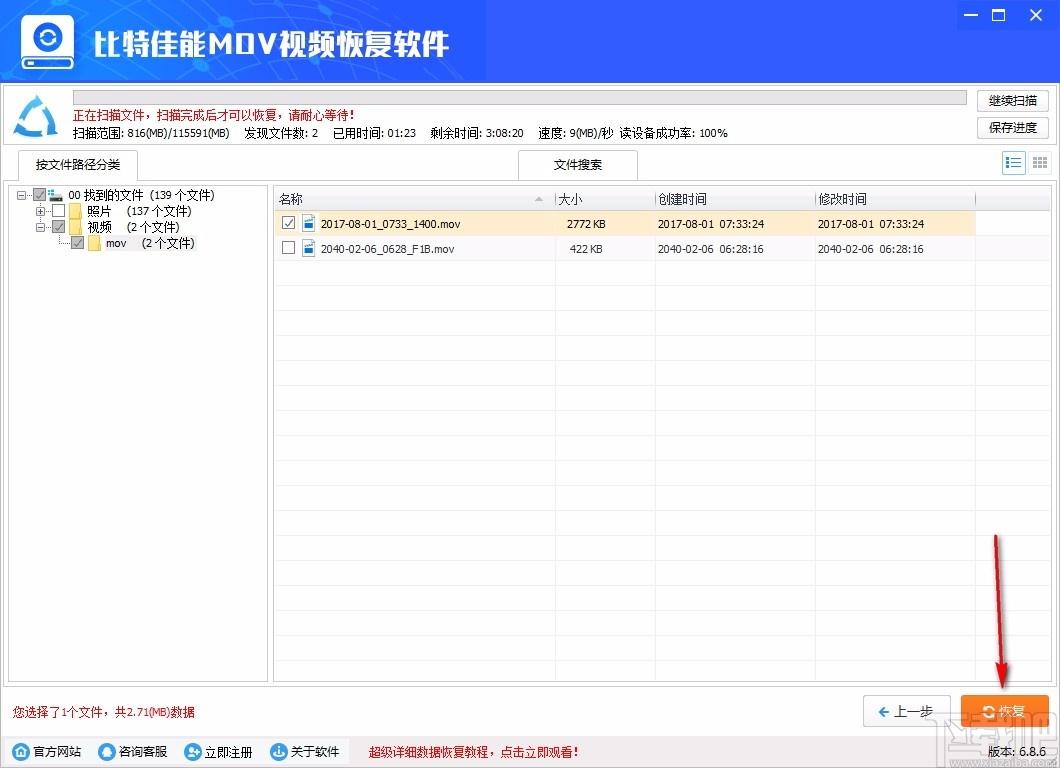This screenshot has height=768, width=1060.
Task: Collapse the 视频 folder node
Action: [41, 227]
